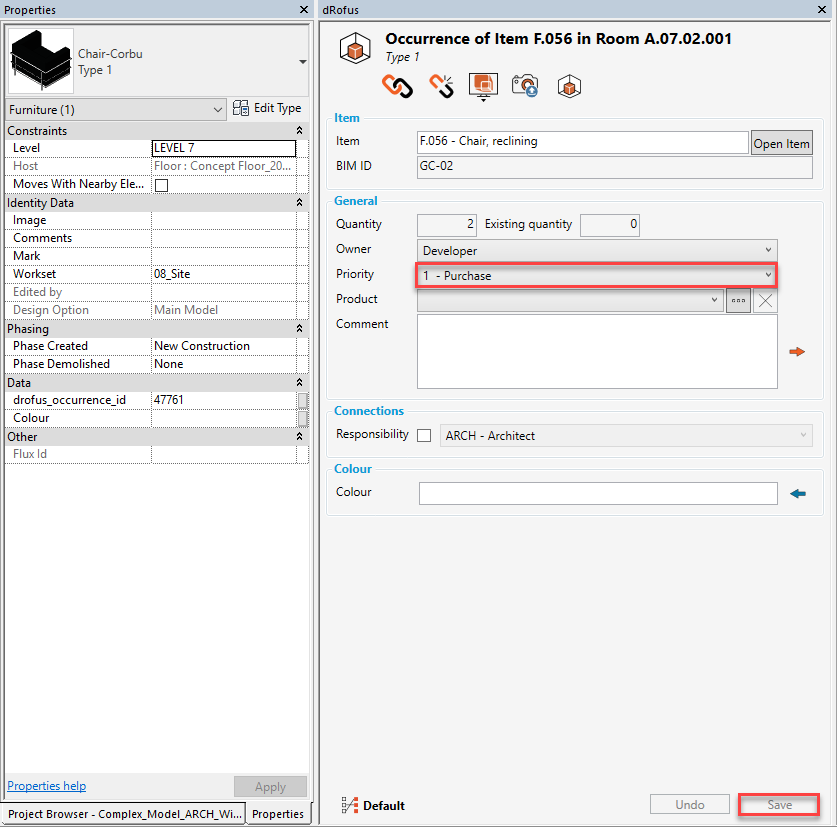Click the Save button
The height and width of the screenshot is (827, 837).
pos(779,804)
